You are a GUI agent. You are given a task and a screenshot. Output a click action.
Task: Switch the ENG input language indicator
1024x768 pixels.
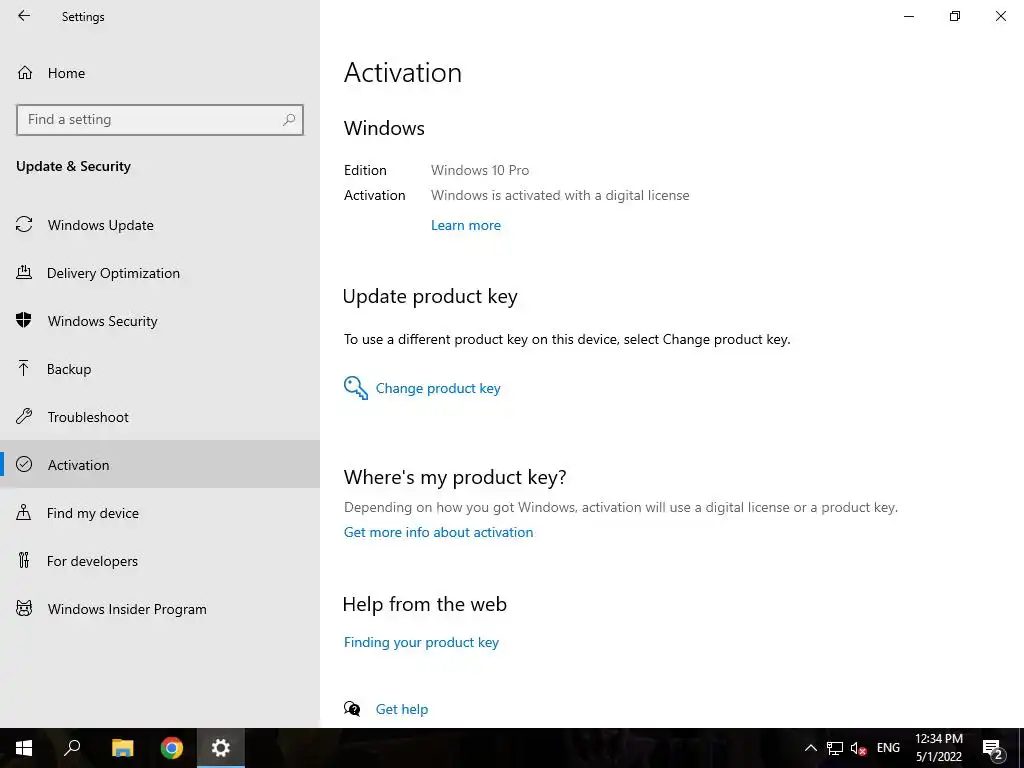[888, 748]
